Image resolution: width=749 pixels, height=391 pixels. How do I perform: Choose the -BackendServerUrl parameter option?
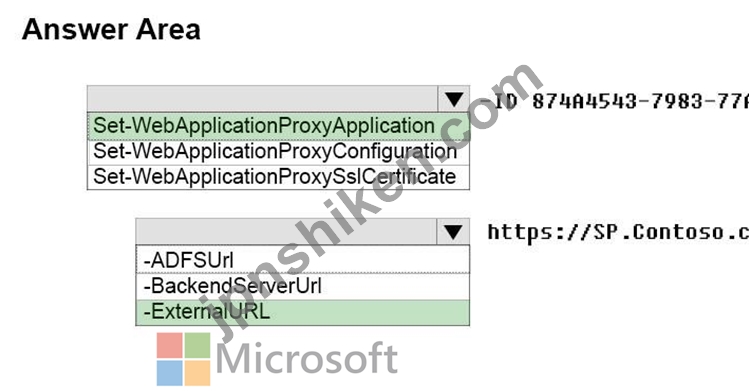pos(303,286)
